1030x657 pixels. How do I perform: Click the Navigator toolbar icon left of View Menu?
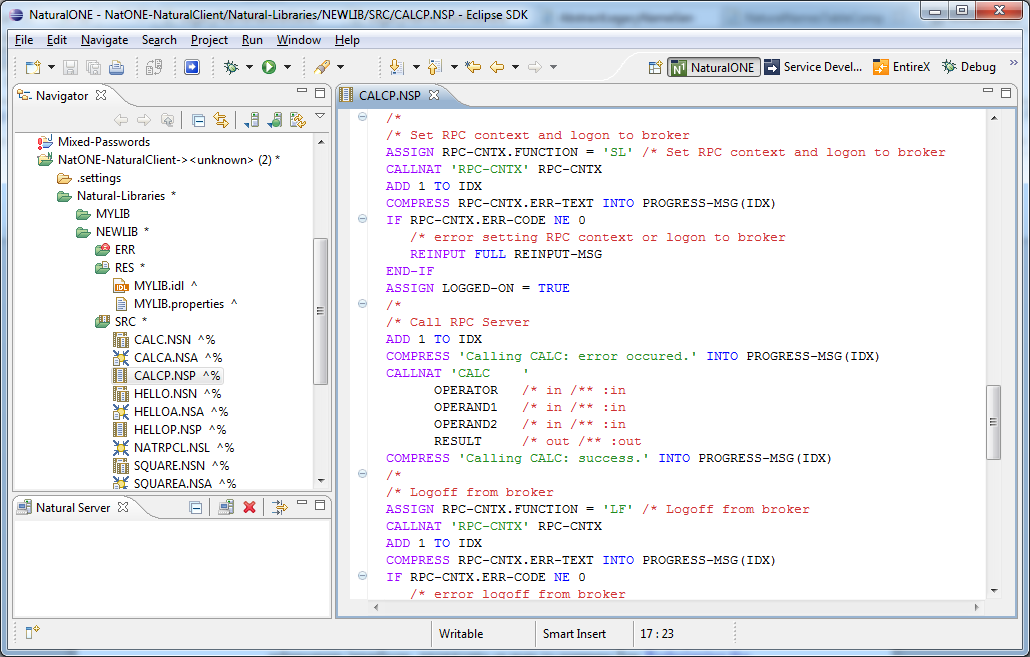298,120
